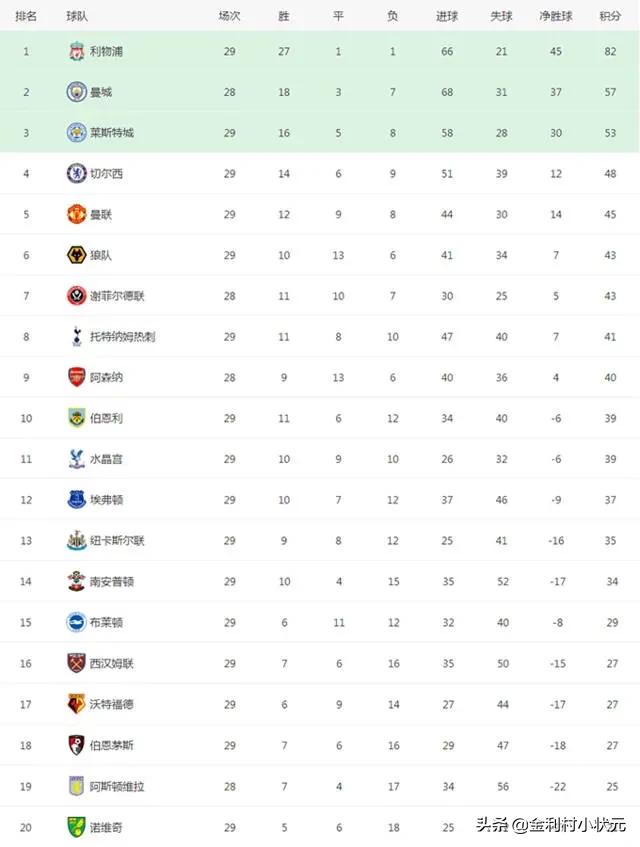640x847 pixels.
Task: Click the Watford crest icon
Action: (x=77, y=704)
